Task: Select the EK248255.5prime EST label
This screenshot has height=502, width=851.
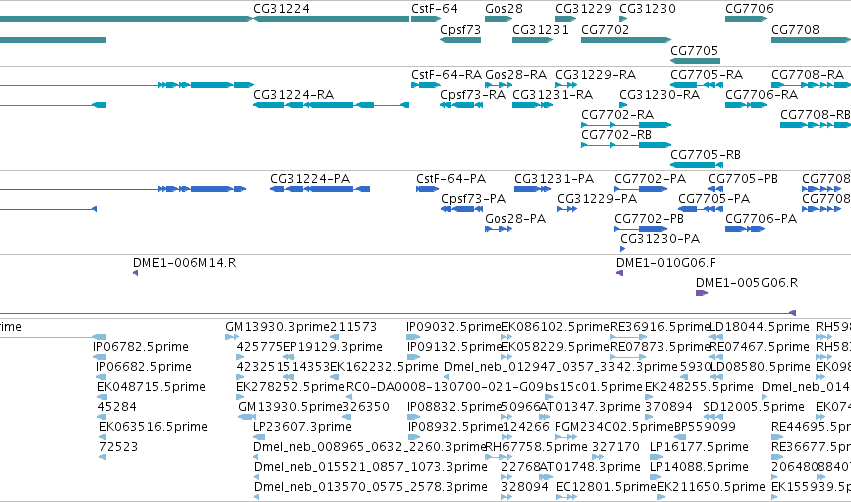Action: pos(699,387)
